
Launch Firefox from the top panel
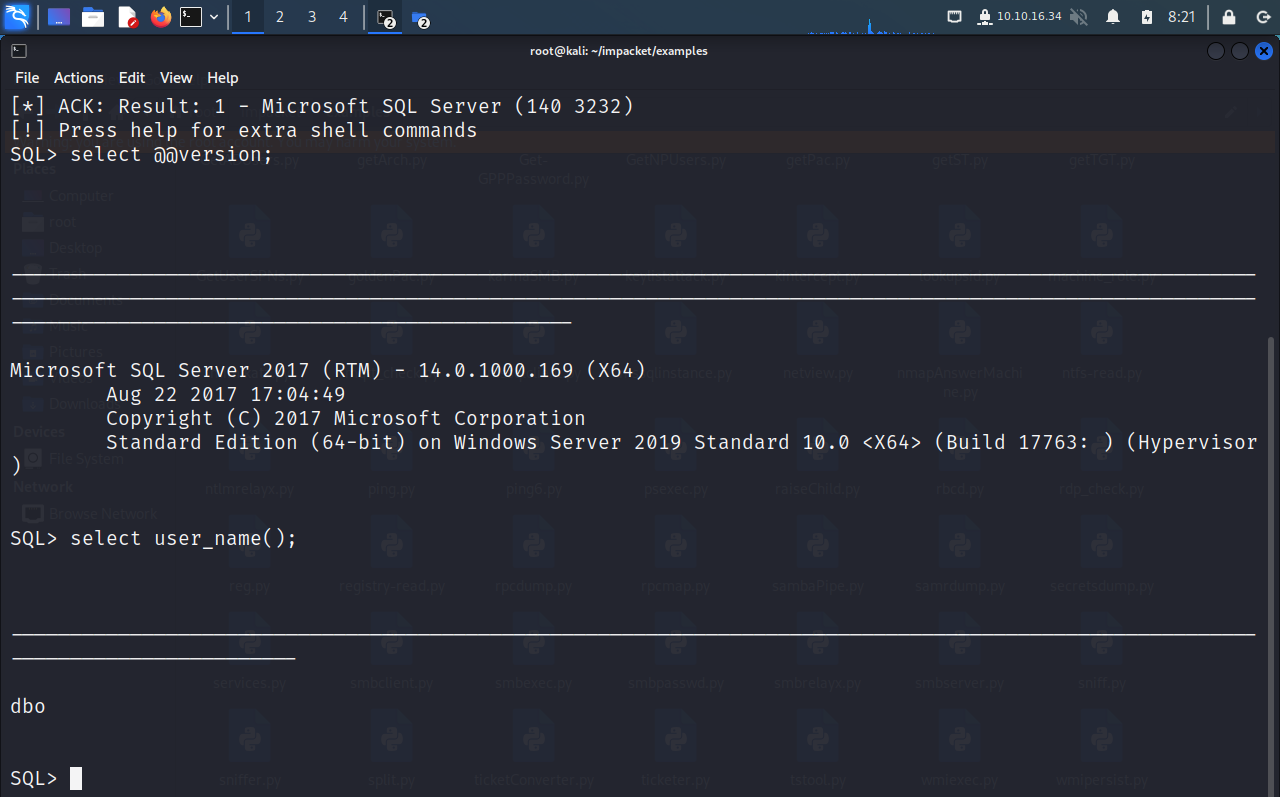(x=161, y=17)
